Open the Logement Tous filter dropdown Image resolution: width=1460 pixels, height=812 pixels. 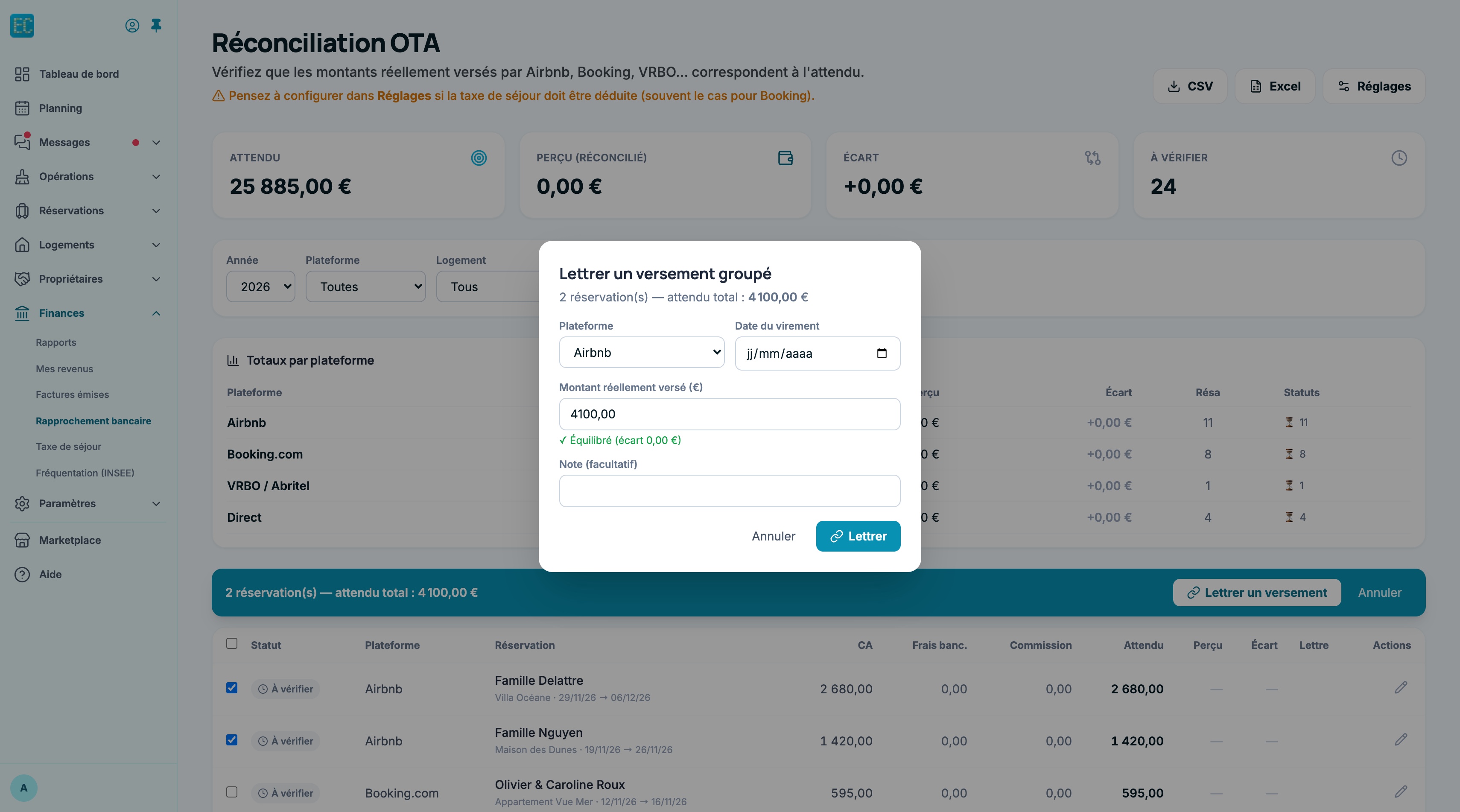click(488, 287)
